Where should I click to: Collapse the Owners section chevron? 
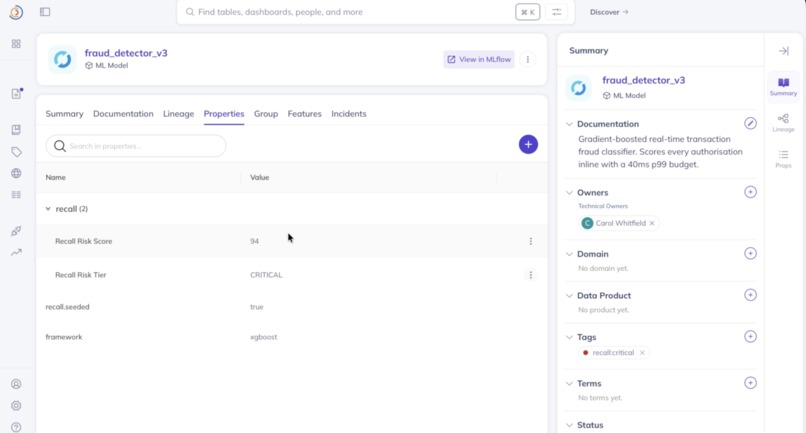(x=569, y=193)
